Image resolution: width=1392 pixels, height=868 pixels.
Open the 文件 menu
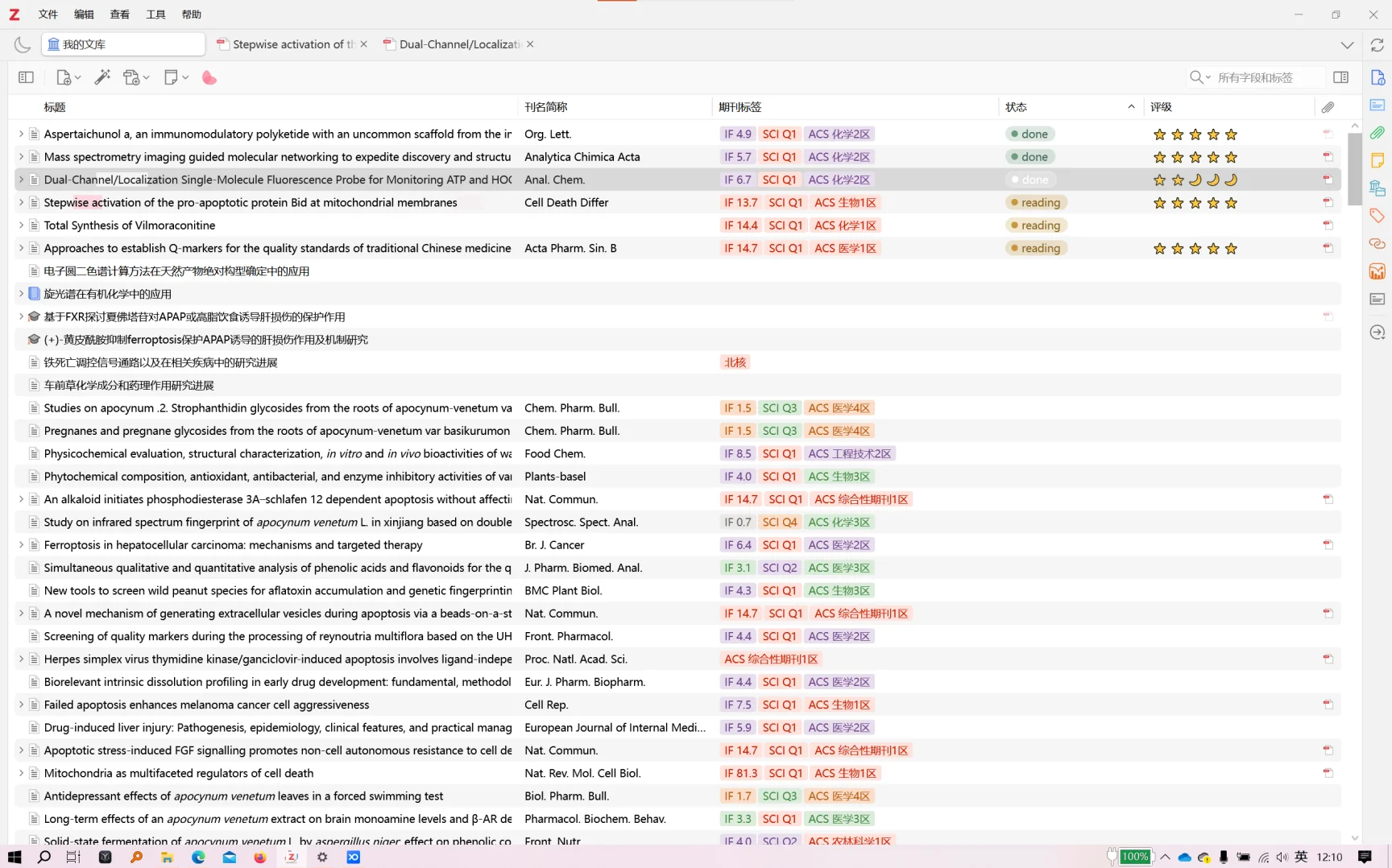coord(48,14)
